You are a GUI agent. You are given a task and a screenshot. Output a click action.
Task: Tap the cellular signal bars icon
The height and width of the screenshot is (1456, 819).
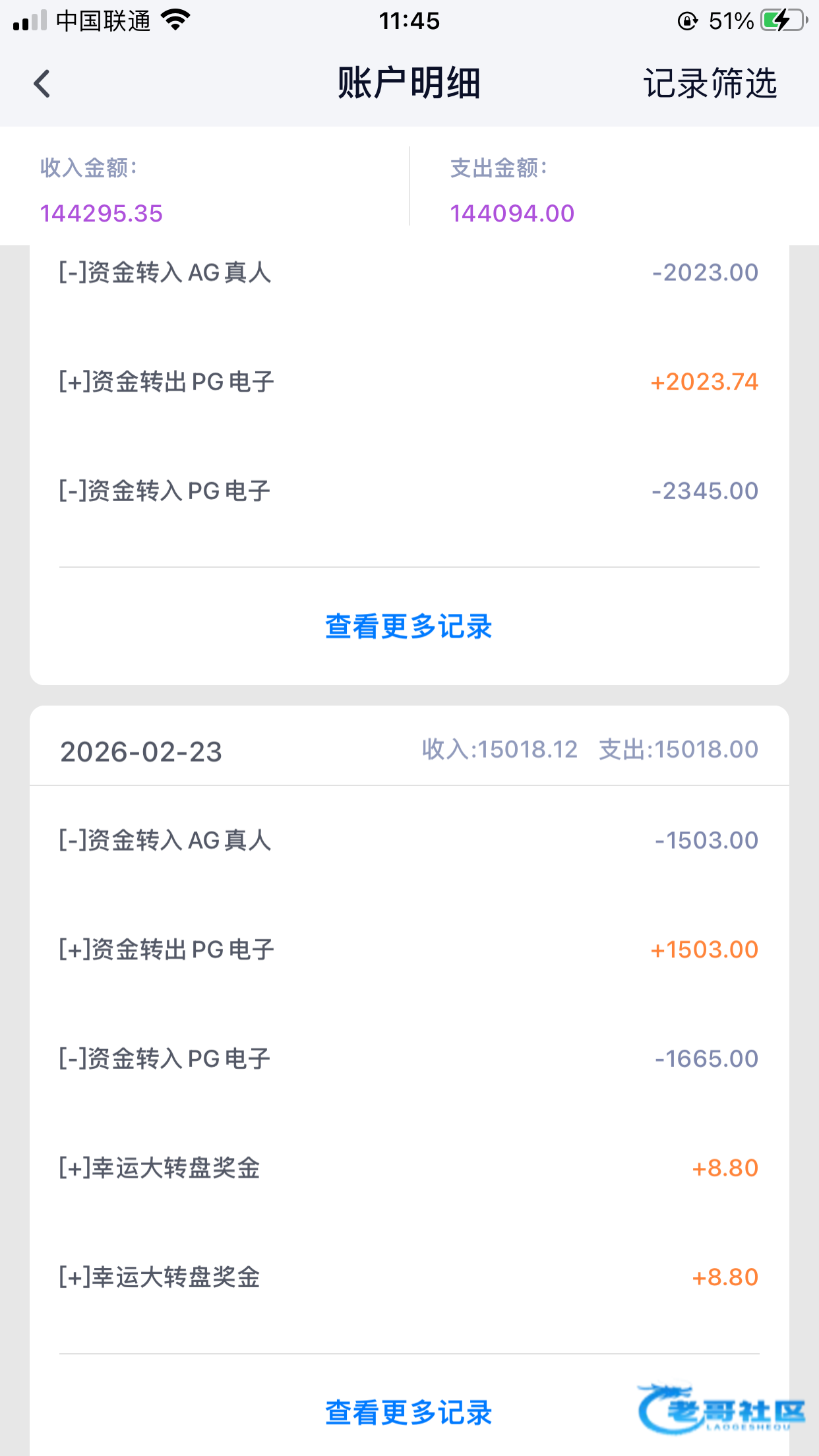[30, 20]
